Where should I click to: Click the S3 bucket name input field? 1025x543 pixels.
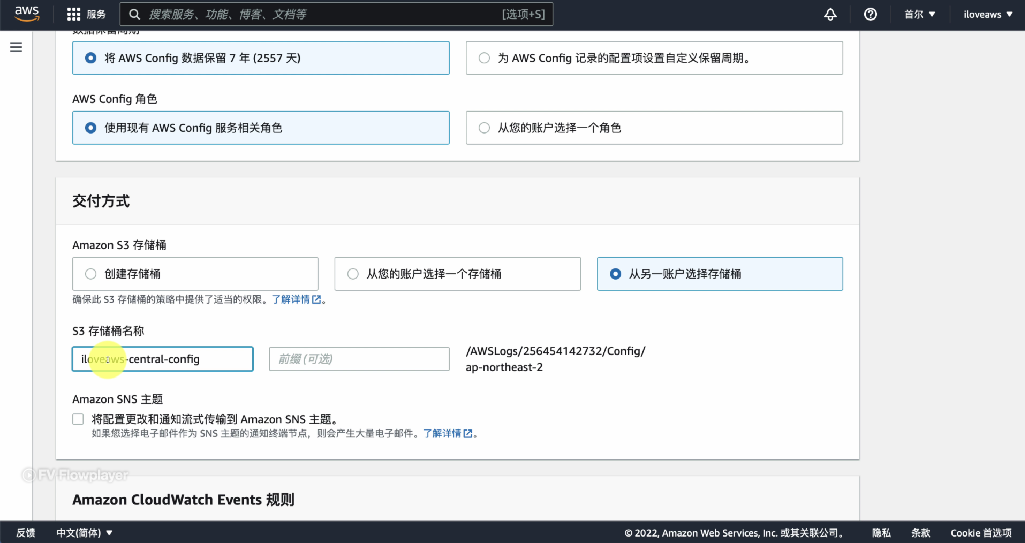tap(163, 359)
